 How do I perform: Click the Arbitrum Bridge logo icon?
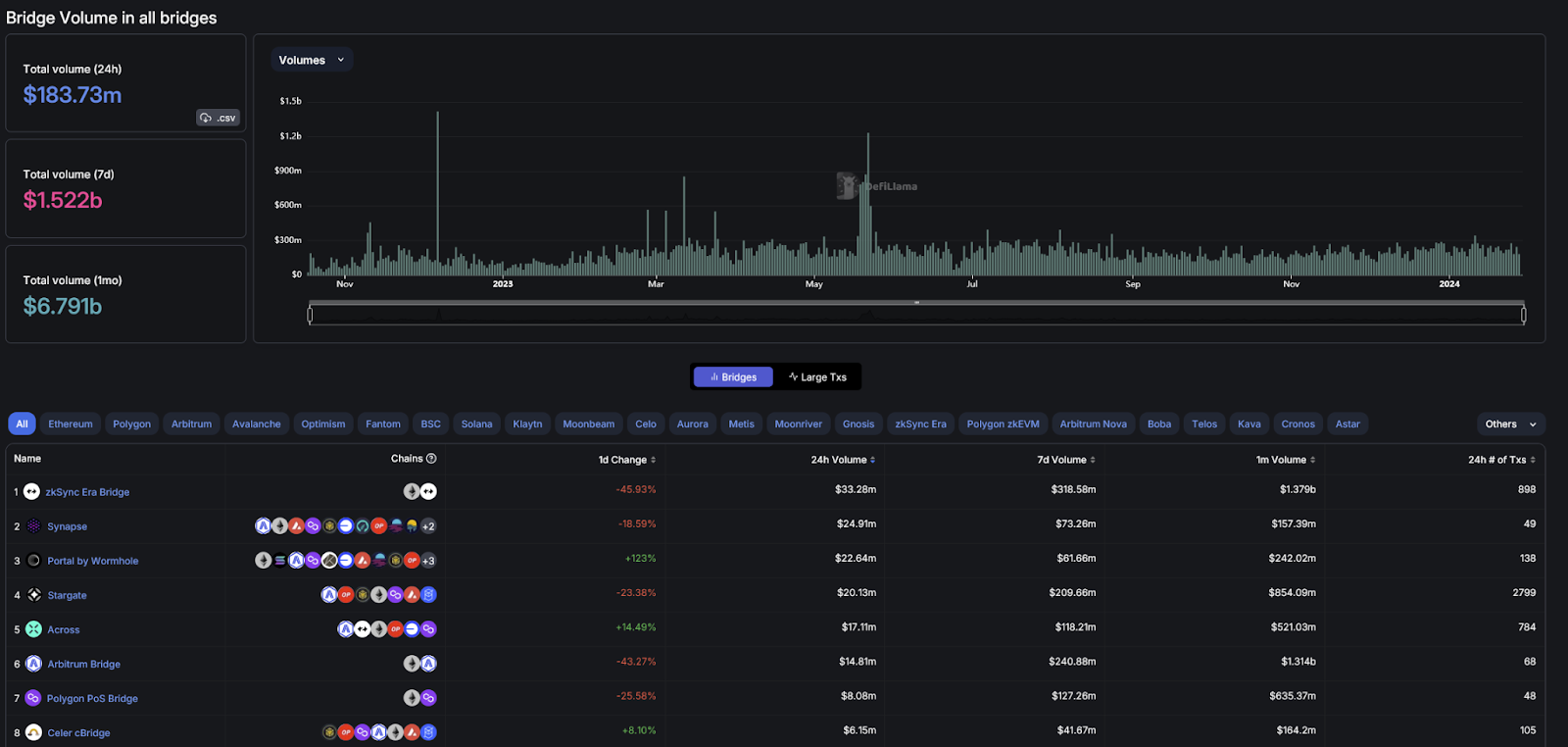pyautogui.click(x=33, y=664)
